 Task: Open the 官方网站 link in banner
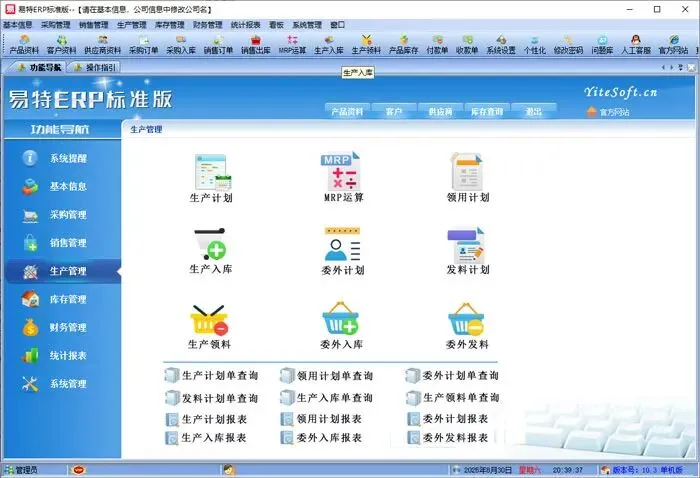pyautogui.click(x=608, y=112)
